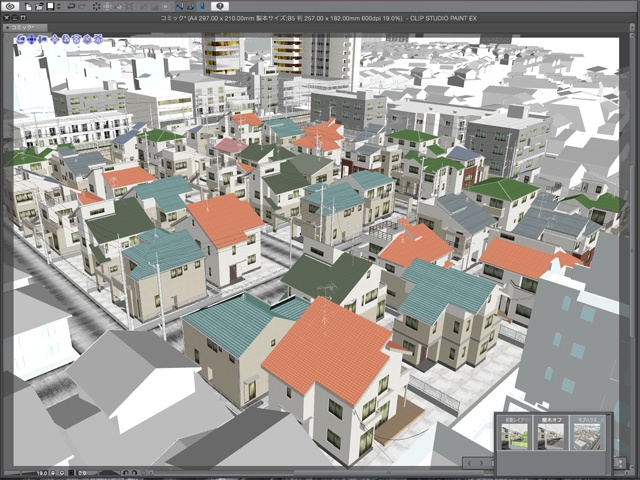Click the last 3D object manipulator icon
The width and height of the screenshot is (640, 480).
[98, 39]
